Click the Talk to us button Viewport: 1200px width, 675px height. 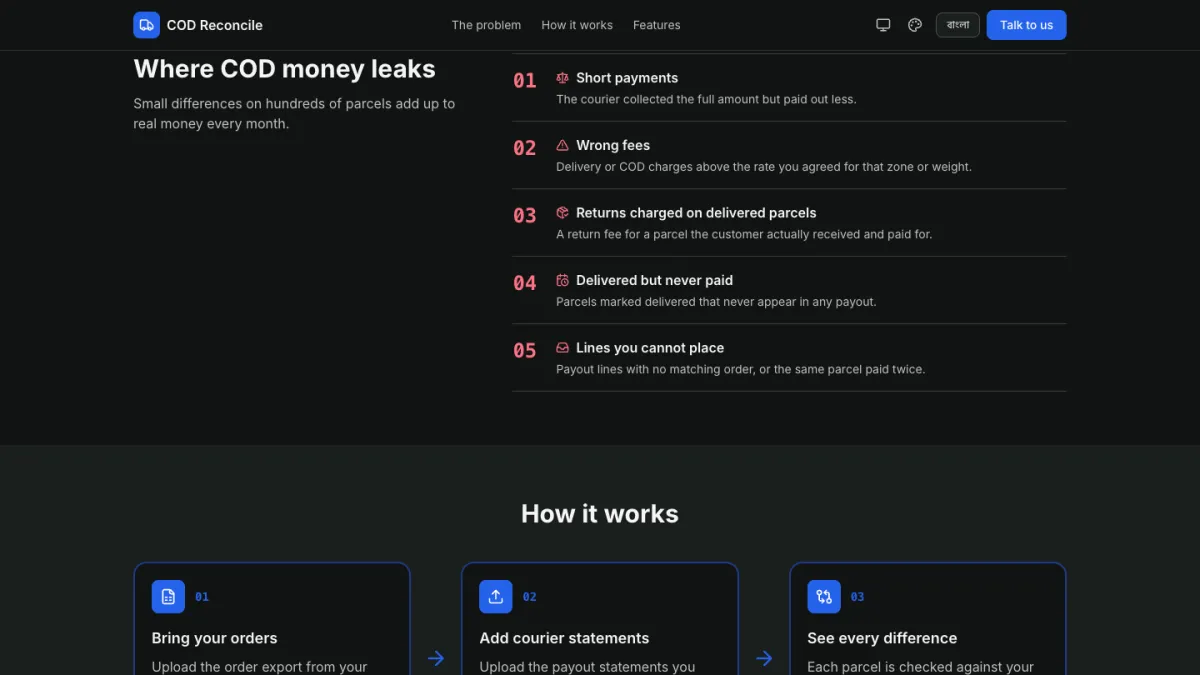[x=1026, y=25]
